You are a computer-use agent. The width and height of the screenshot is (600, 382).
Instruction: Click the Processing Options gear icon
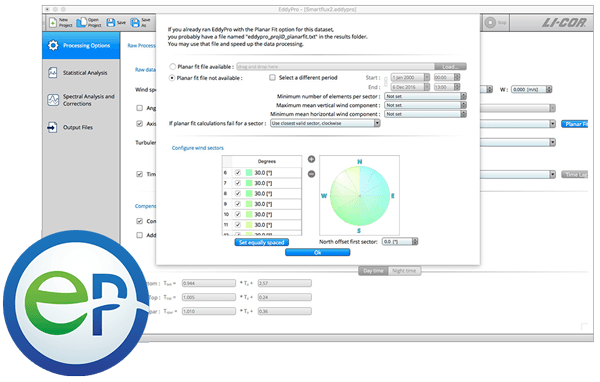pyautogui.click(x=53, y=46)
